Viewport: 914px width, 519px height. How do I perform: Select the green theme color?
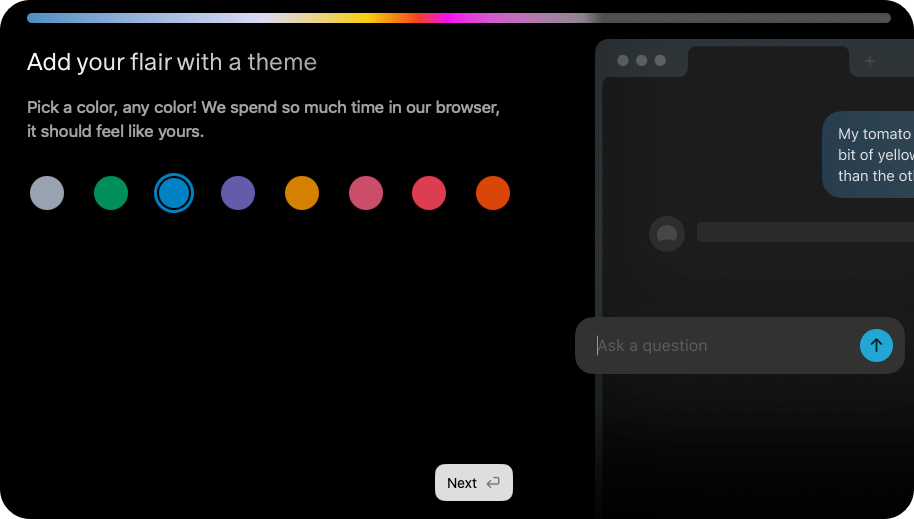pyautogui.click(x=111, y=193)
